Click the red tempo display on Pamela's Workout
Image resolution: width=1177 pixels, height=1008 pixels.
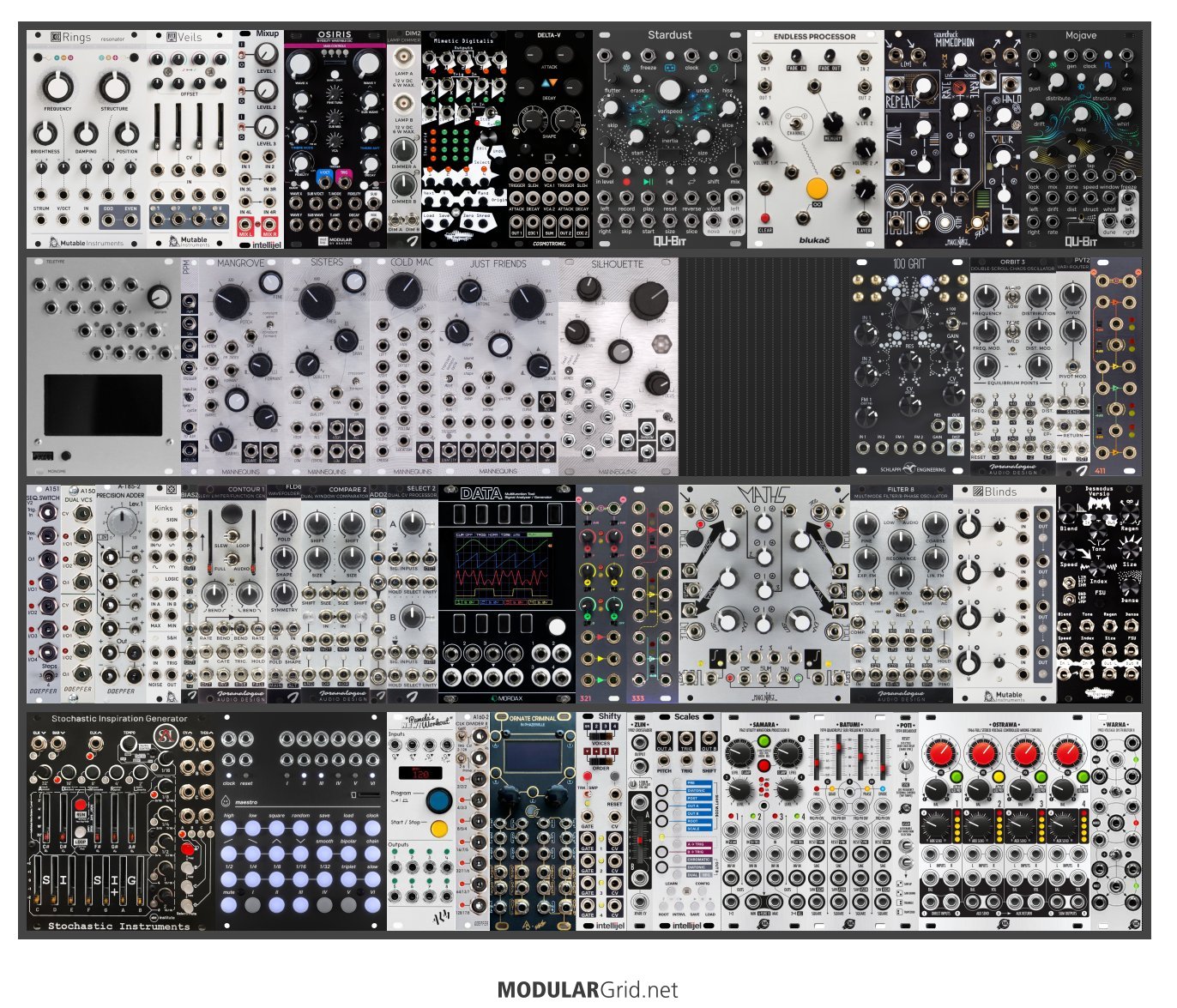(x=422, y=774)
